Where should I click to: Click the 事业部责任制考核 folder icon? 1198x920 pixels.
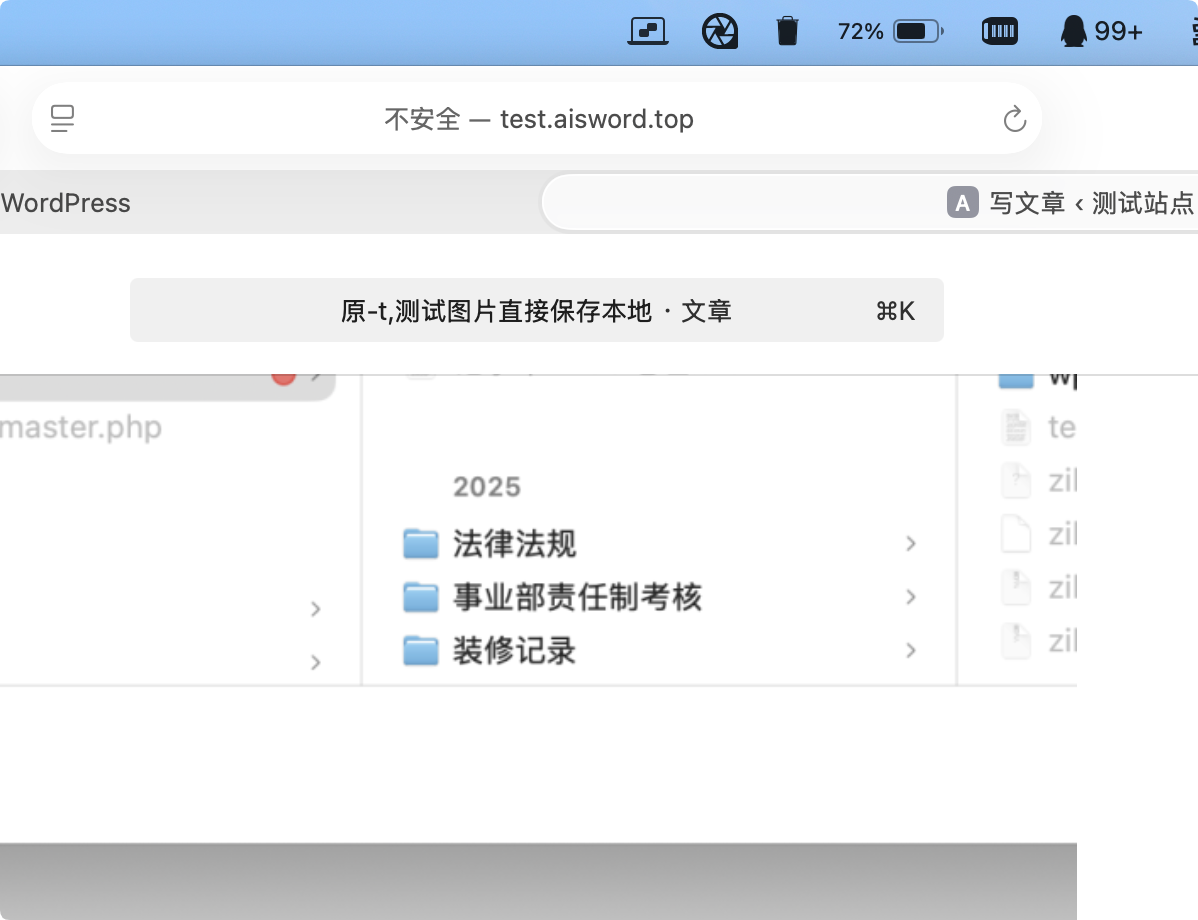[x=421, y=598]
